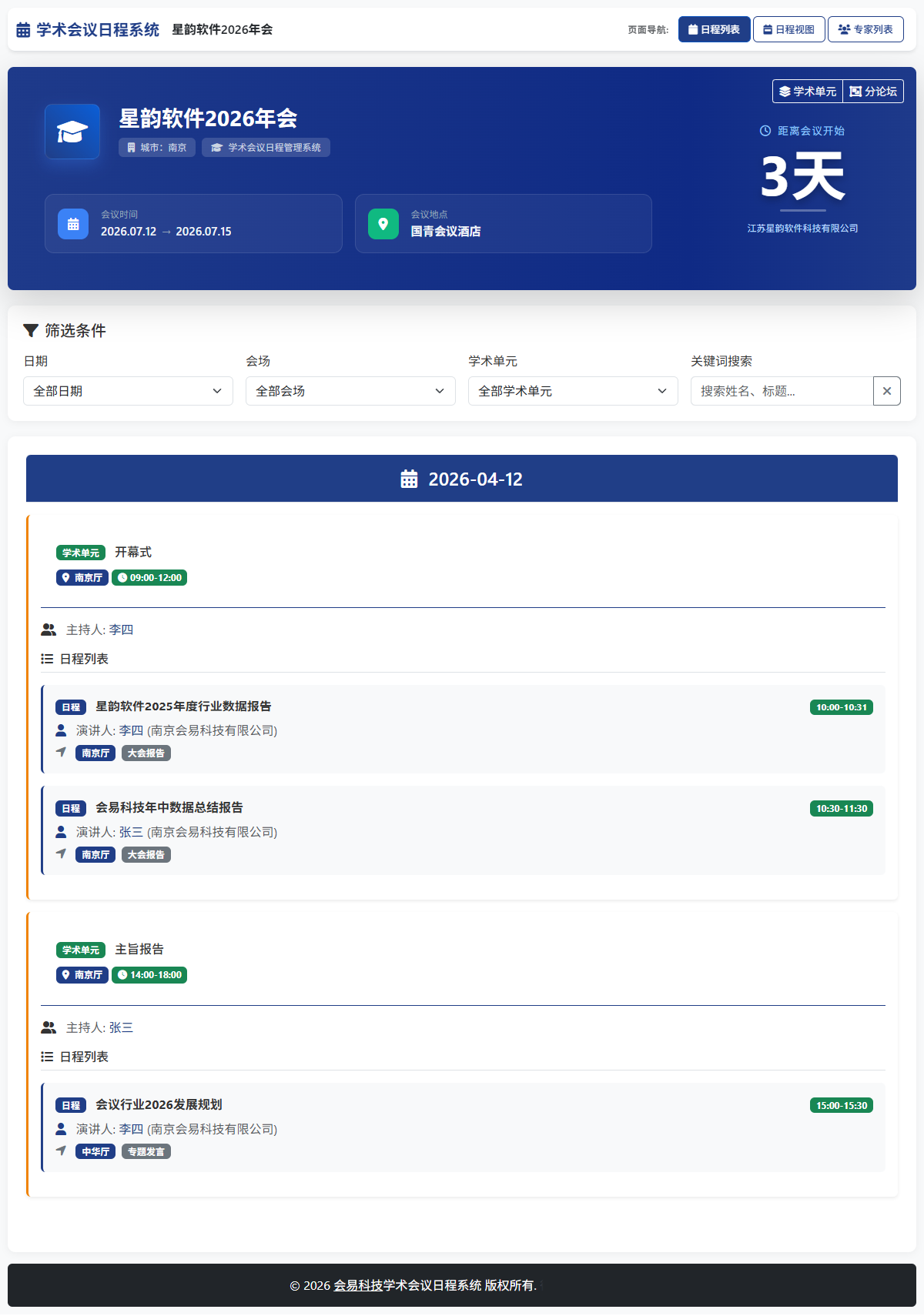Clear search with the X button
The image size is (924, 1316).
(887, 391)
